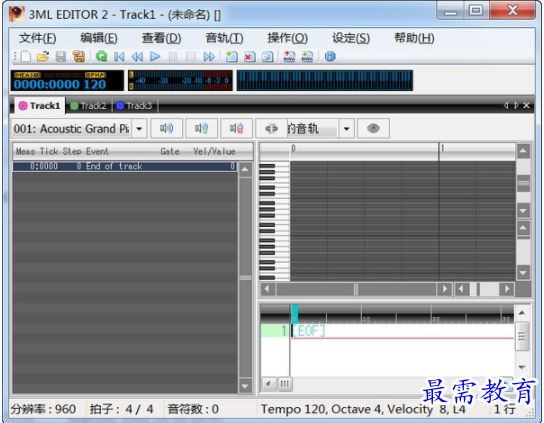Viewport: 544px width, 423px height.
Task: Click piano roll horizontal scroll-left arrow
Action: [267, 289]
